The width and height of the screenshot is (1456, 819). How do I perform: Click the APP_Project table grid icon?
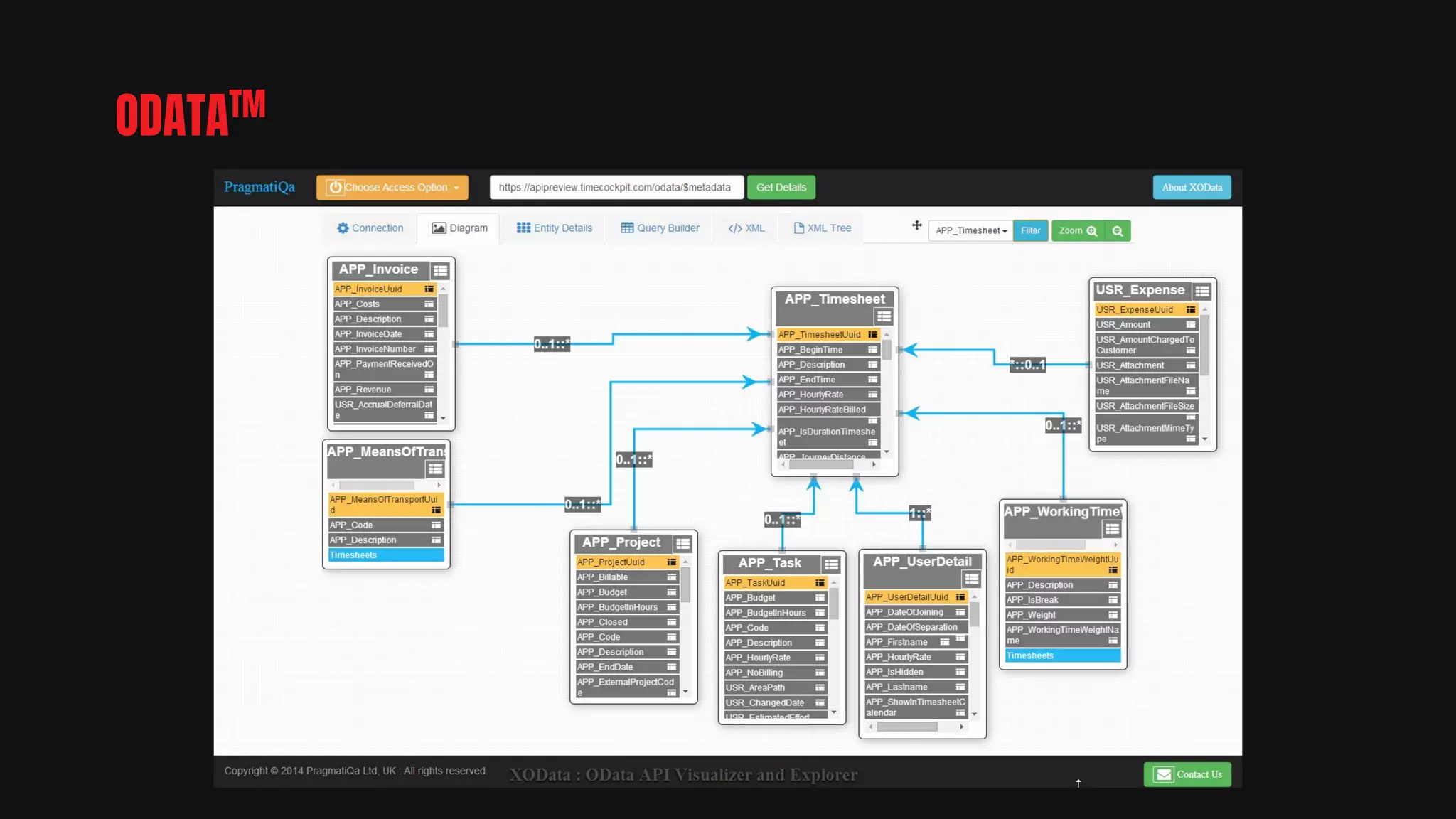pos(682,544)
